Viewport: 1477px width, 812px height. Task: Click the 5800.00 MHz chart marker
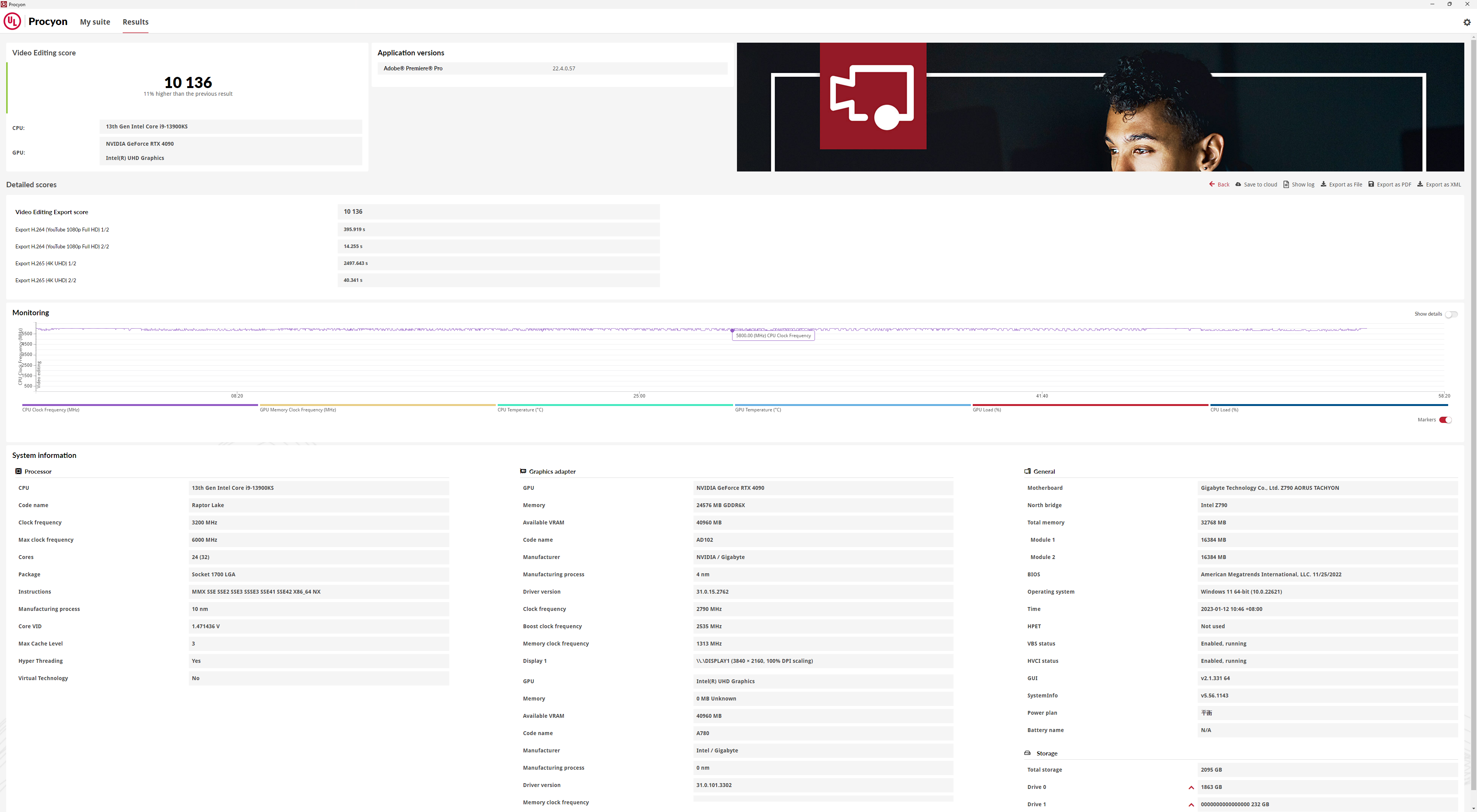click(x=732, y=331)
